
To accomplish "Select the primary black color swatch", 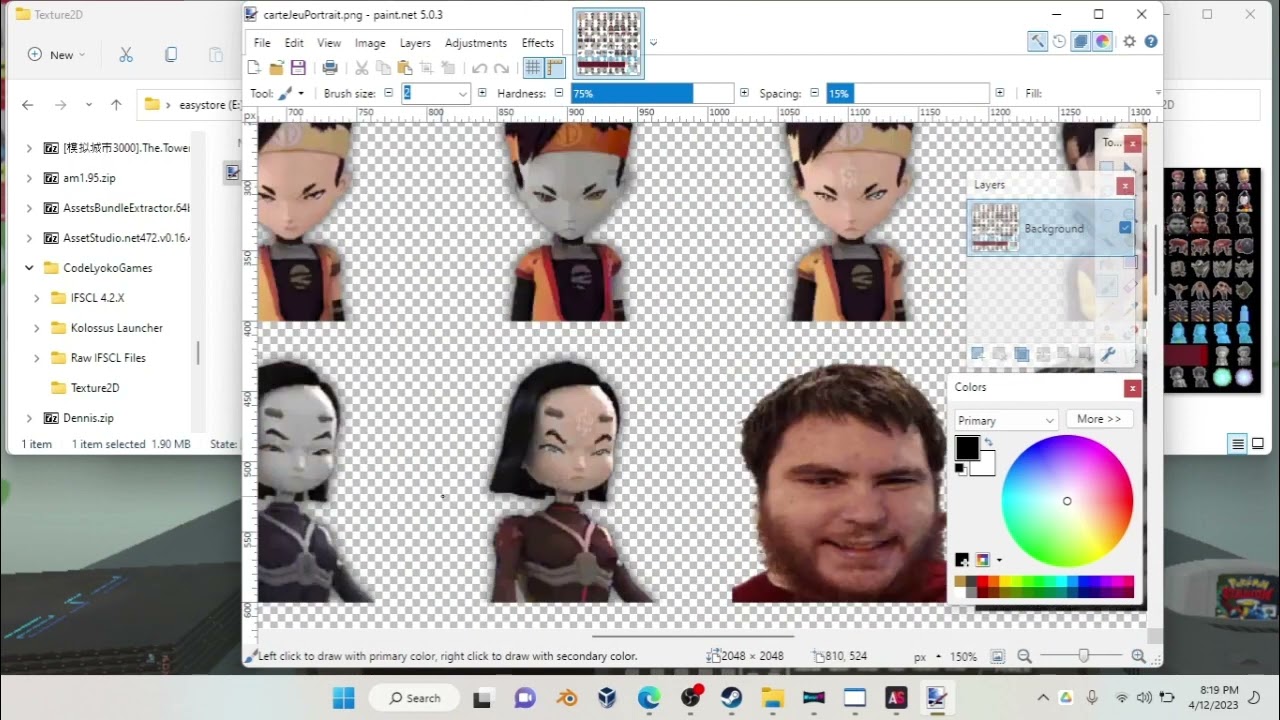I will [967, 448].
